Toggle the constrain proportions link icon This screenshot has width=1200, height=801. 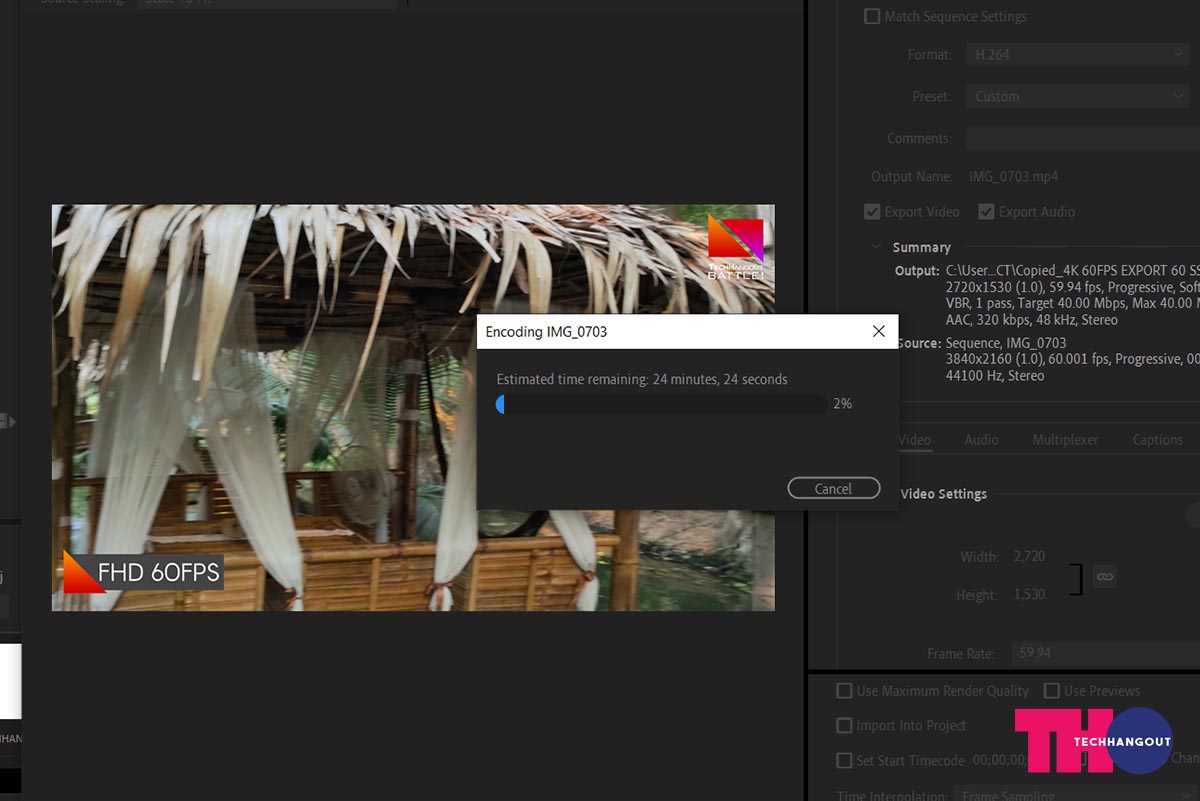(x=1104, y=576)
